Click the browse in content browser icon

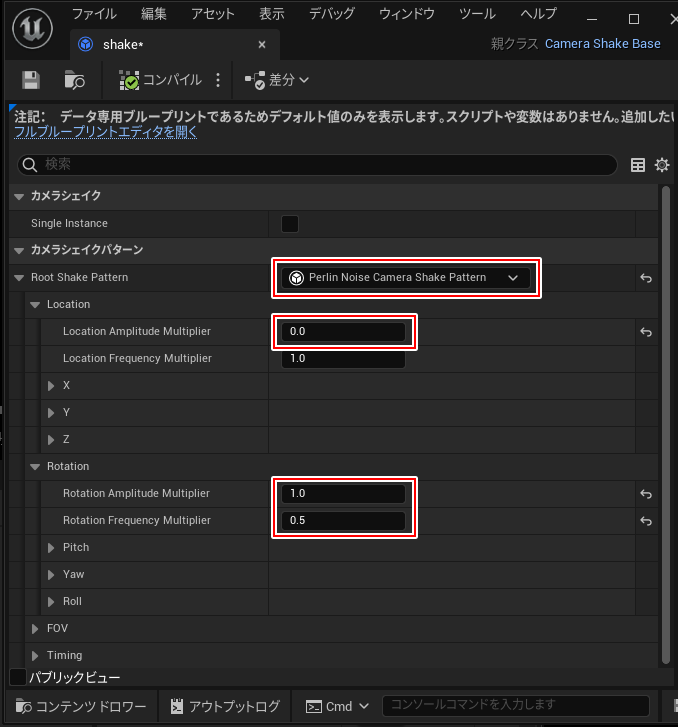pyautogui.click(x=74, y=80)
